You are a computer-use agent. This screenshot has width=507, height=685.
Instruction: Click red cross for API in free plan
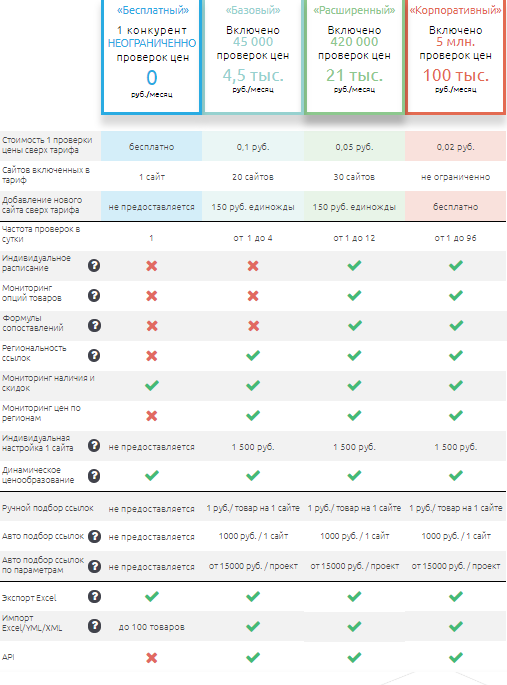152,657
